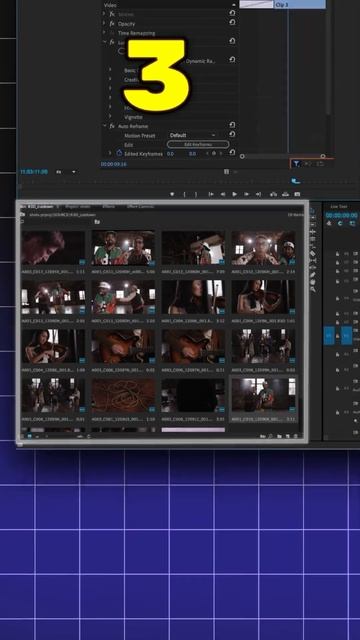Click the Effect Controls filter funnel icon
Screen dimensions: 360x640
[x=297, y=164]
